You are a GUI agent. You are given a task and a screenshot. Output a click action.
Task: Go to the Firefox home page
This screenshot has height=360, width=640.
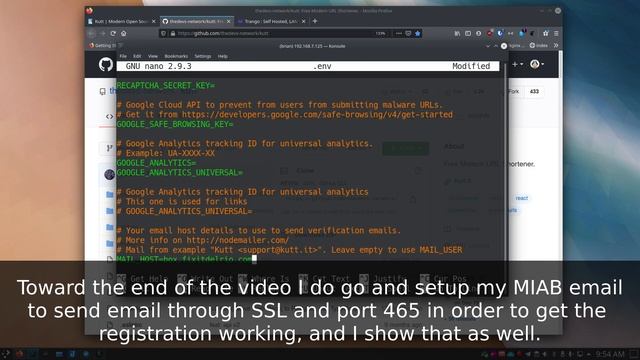(124, 33)
